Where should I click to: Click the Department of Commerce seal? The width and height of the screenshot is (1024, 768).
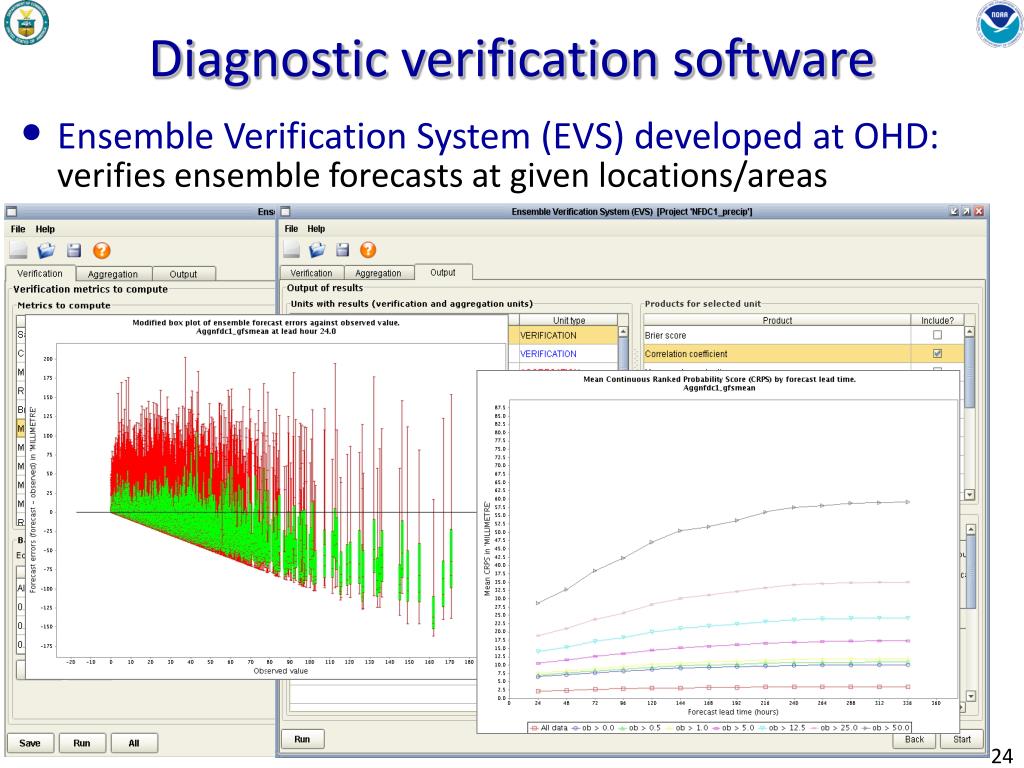coord(26,23)
